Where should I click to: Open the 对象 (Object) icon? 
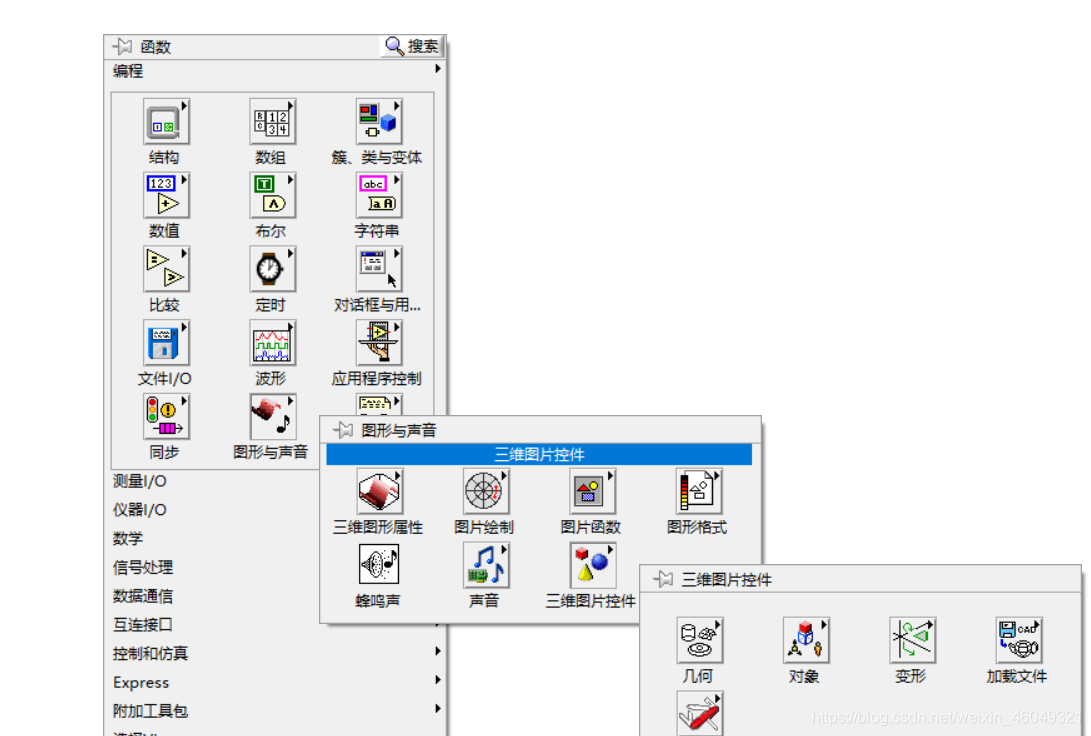[x=806, y=640]
